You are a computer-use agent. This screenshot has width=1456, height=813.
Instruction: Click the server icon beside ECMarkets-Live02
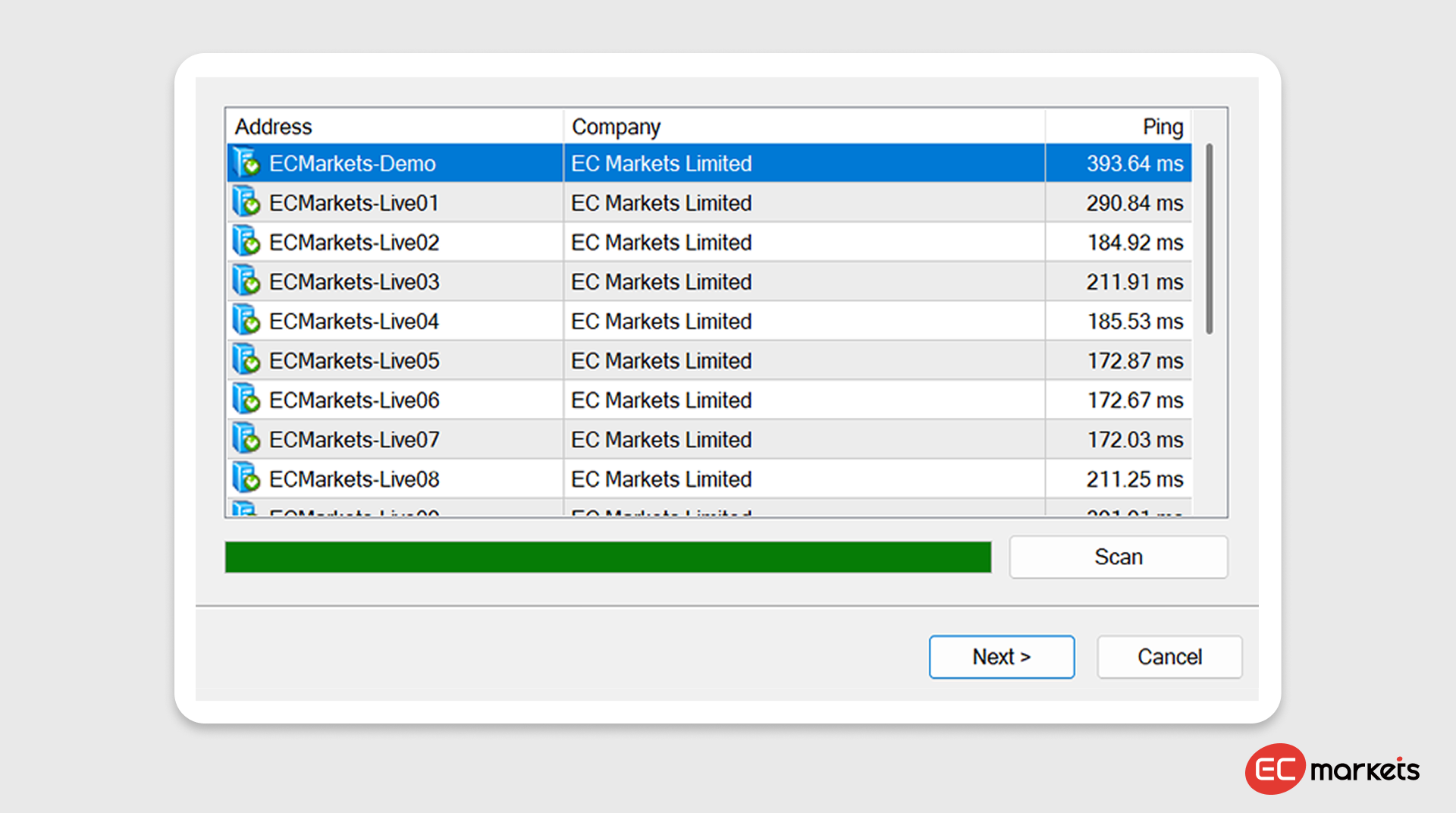(x=246, y=241)
